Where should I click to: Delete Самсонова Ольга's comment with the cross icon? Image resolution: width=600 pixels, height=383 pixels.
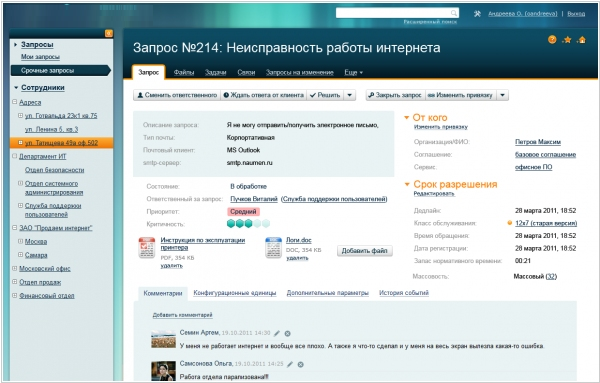[x=301, y=364]
